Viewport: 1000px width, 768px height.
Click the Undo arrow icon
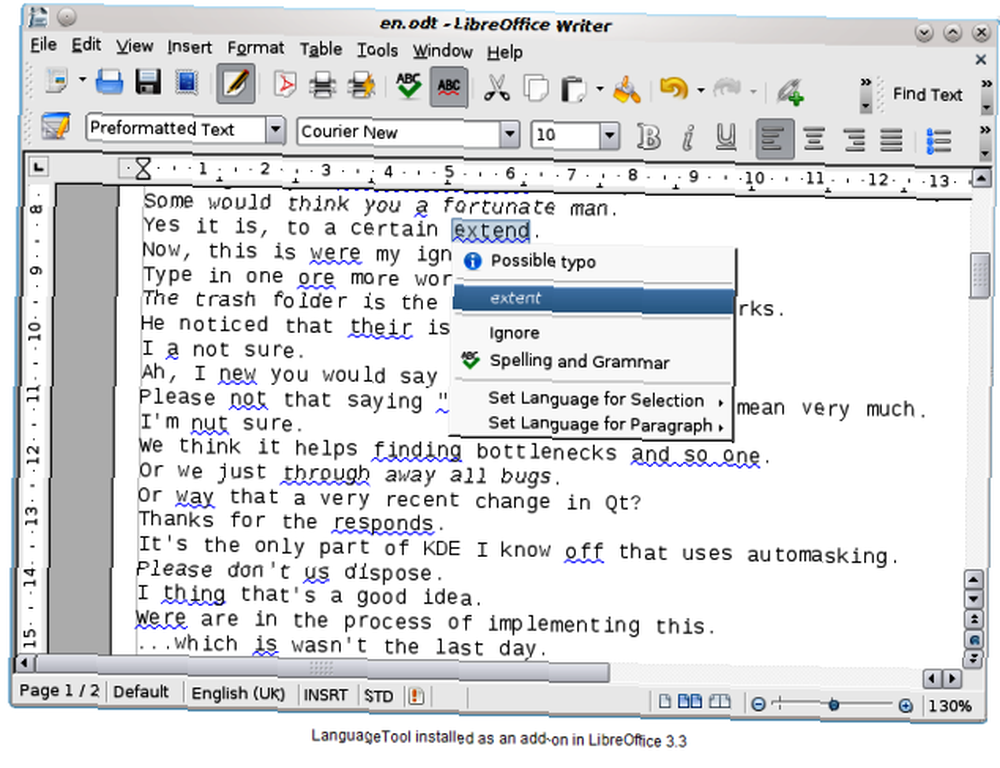(x=673, y=89)
